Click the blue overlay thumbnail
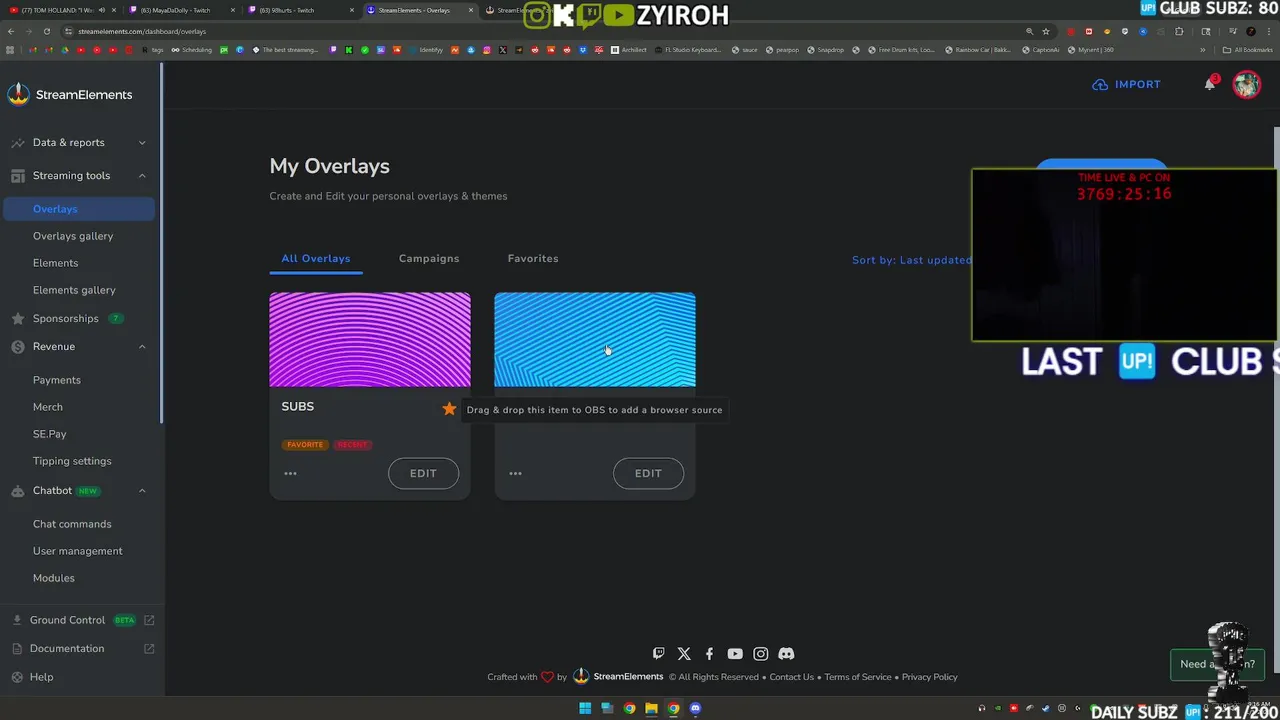This screenshot has height=720, width=1280. coord(595,339)
